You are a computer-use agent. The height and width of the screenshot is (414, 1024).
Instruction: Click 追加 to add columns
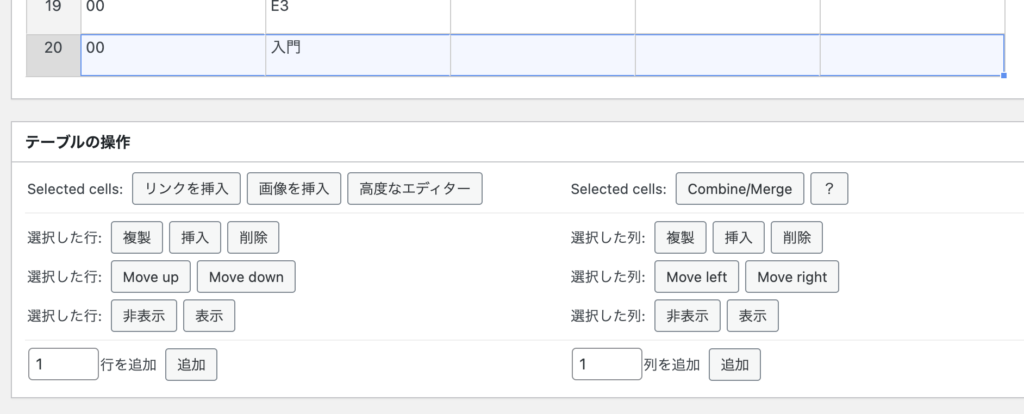click(735, 364)
